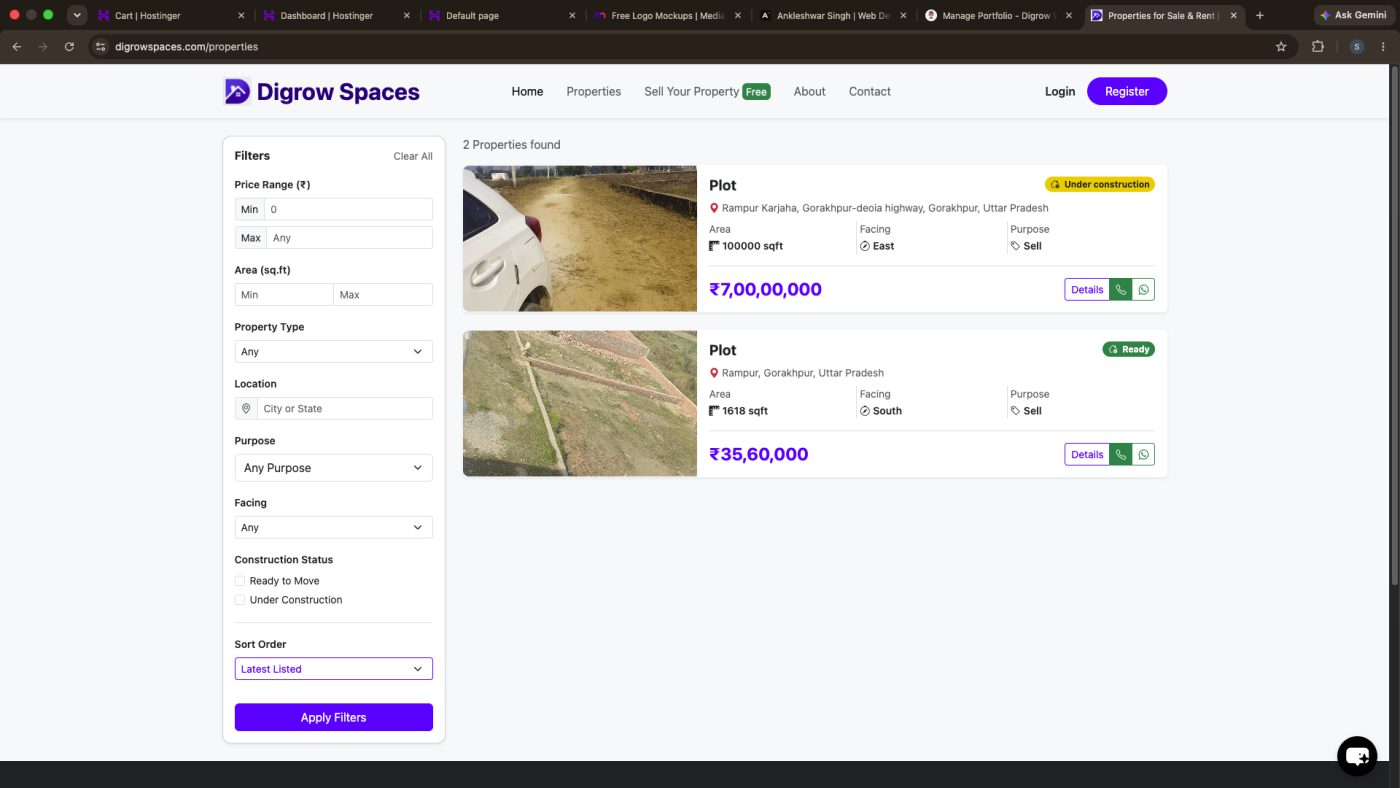Click the Area Min input field
Screen dimensions: 1400x788
[284, 295]
